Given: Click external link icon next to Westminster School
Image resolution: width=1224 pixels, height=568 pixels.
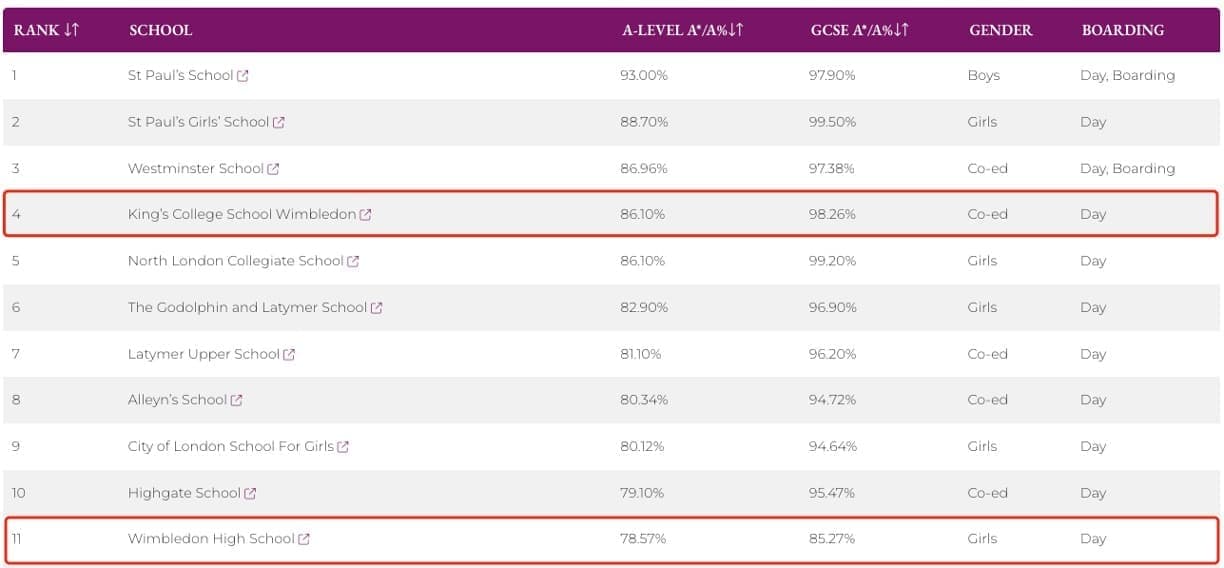Looking at the screenshot, I should point(274,169).
